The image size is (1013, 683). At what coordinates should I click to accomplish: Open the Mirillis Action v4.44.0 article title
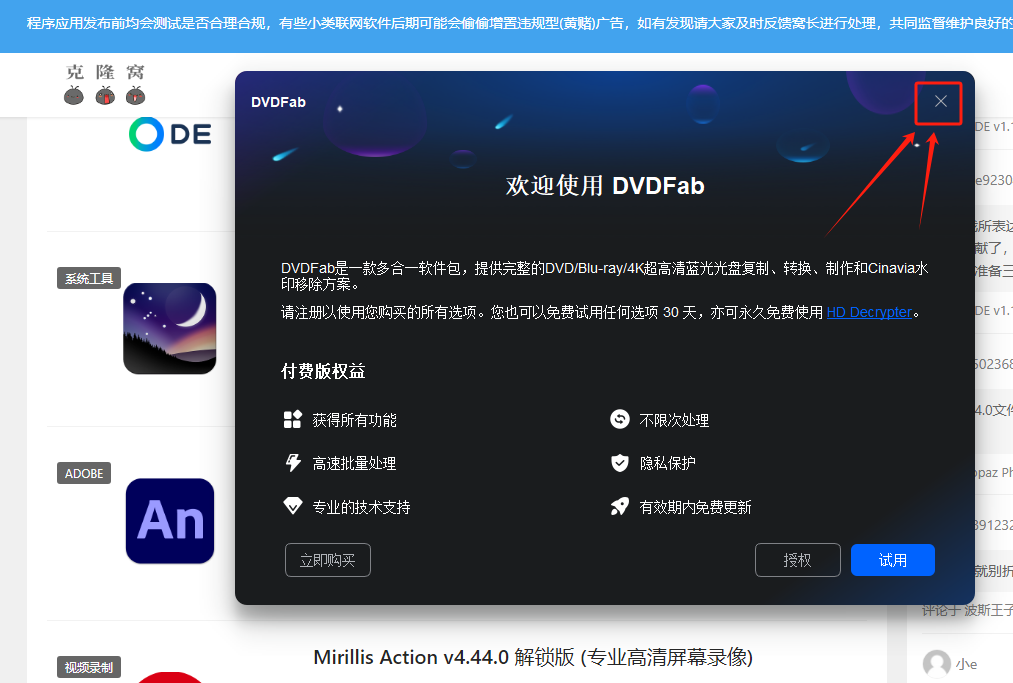pos(533,657)
